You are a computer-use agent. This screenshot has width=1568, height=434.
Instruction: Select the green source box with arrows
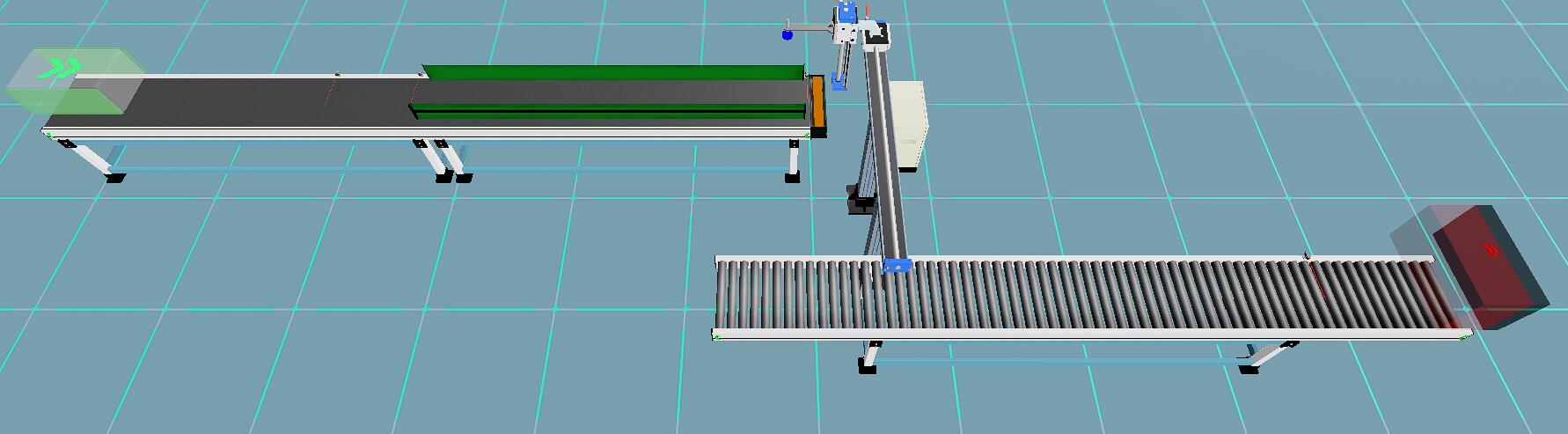[x=74, y=81]
